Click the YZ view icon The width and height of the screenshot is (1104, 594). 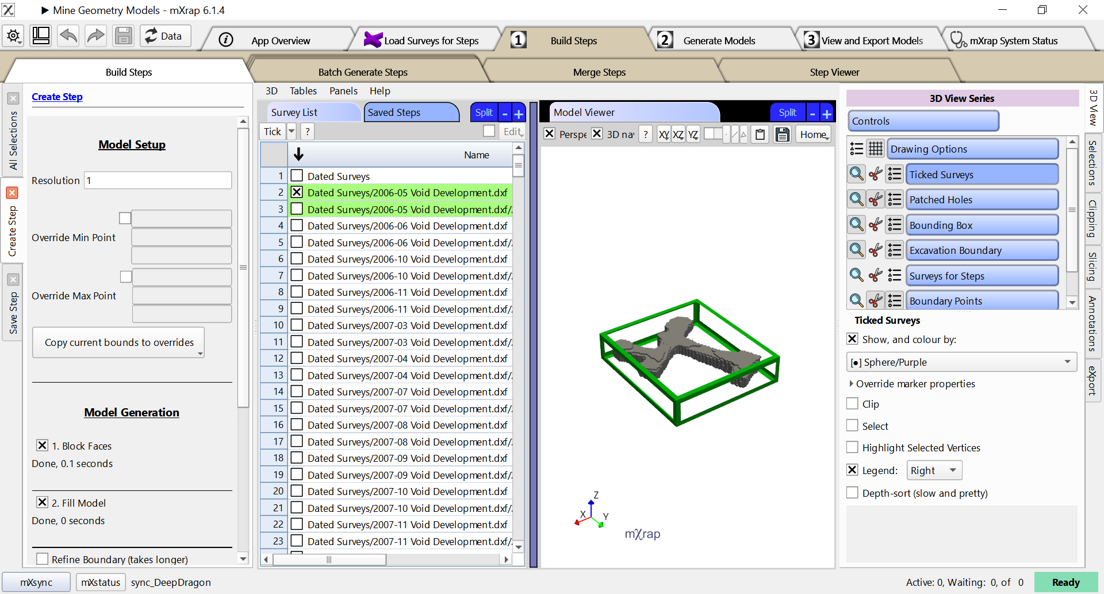coord(693,134)
